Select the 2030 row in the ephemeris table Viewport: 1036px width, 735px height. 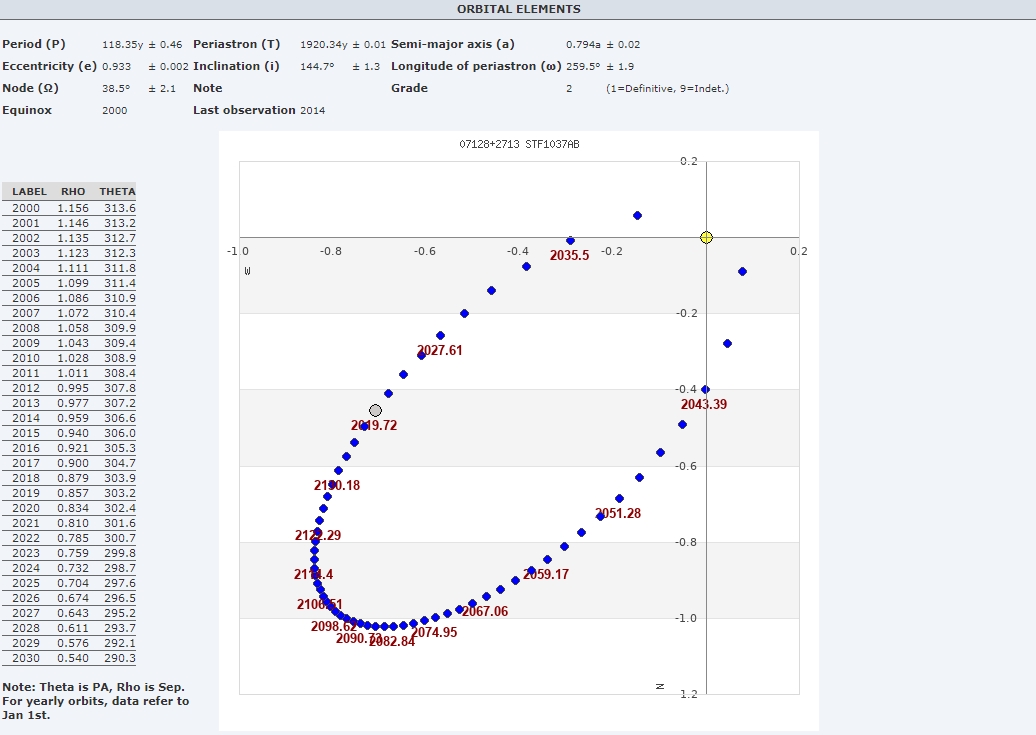(x=69, y=658)
